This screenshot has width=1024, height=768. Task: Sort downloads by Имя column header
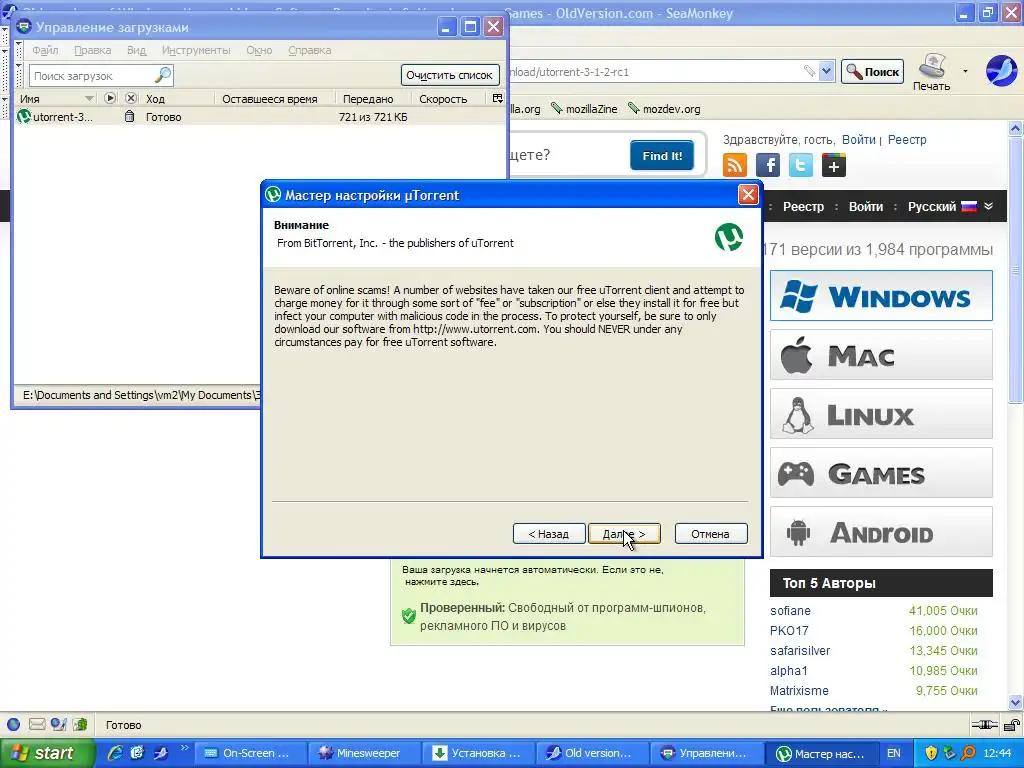[56, 99]
